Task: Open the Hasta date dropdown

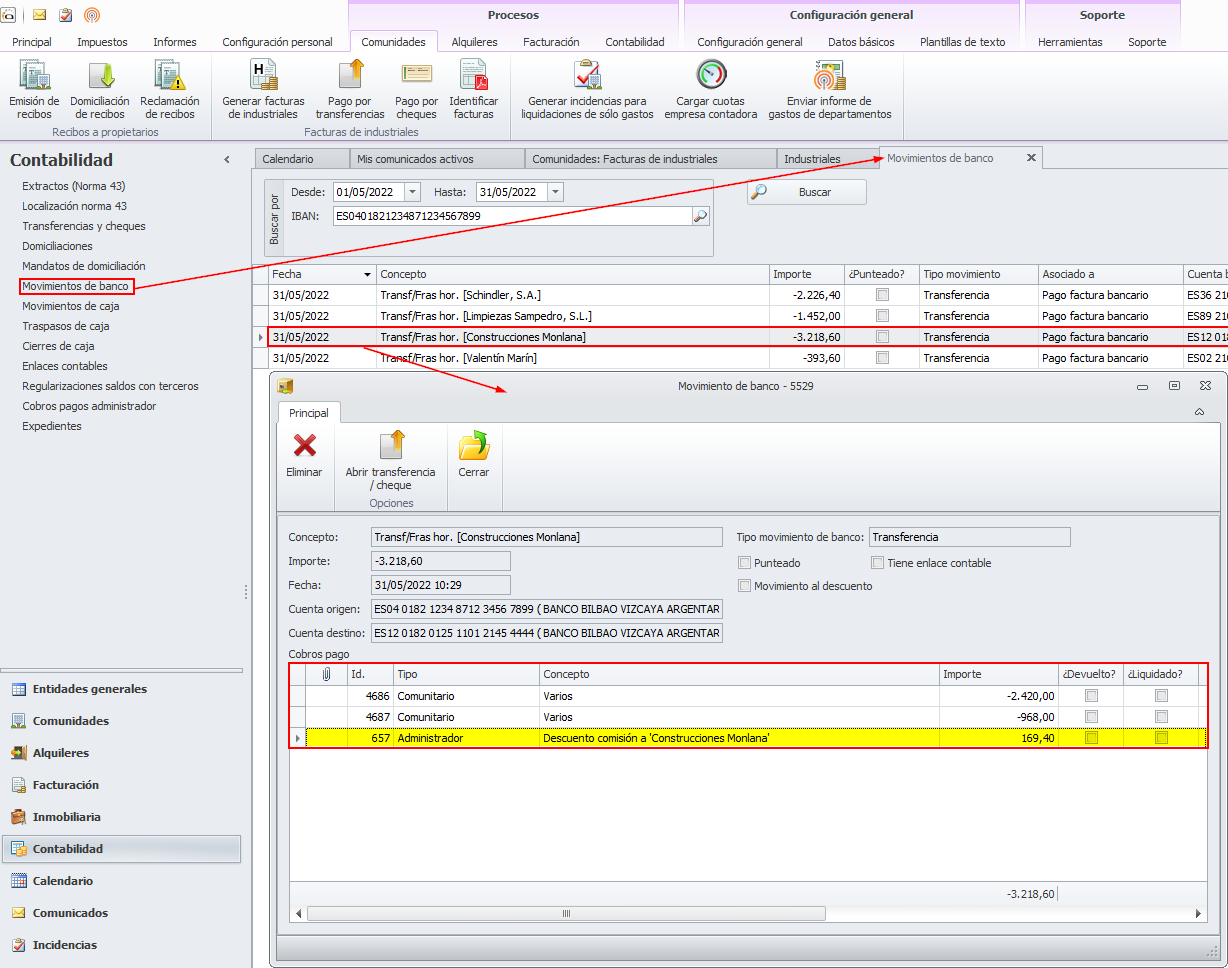Action: 556,192
